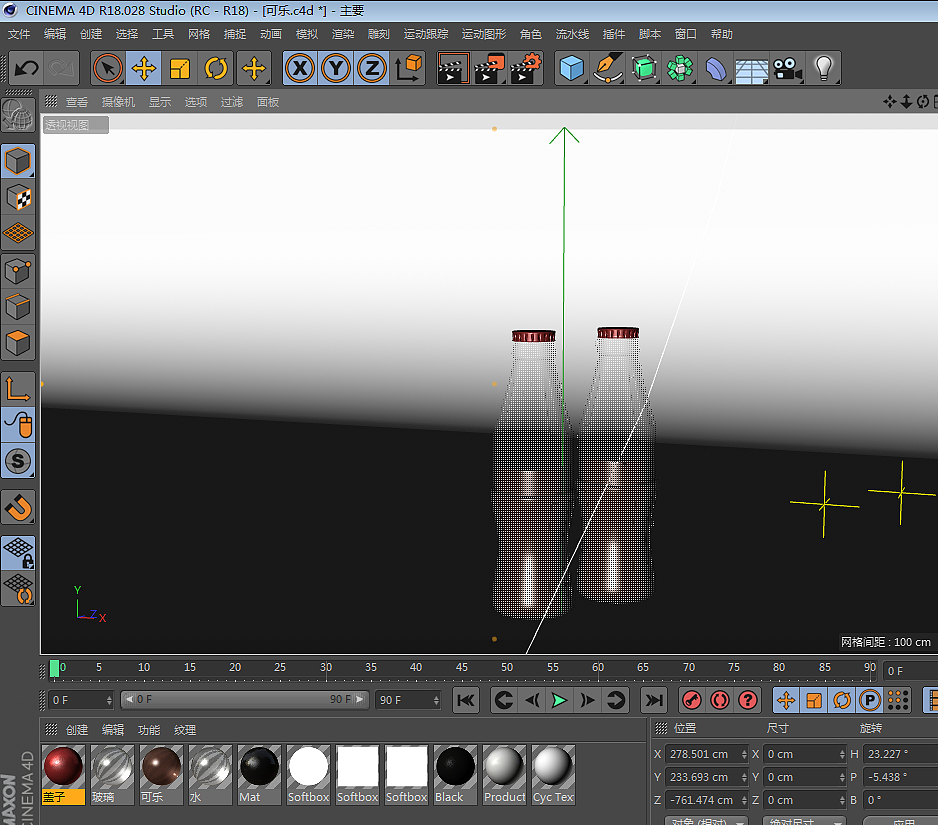Go to end of animation
Viewport: 938px width, 825px height.
click(x=654, y=700)
